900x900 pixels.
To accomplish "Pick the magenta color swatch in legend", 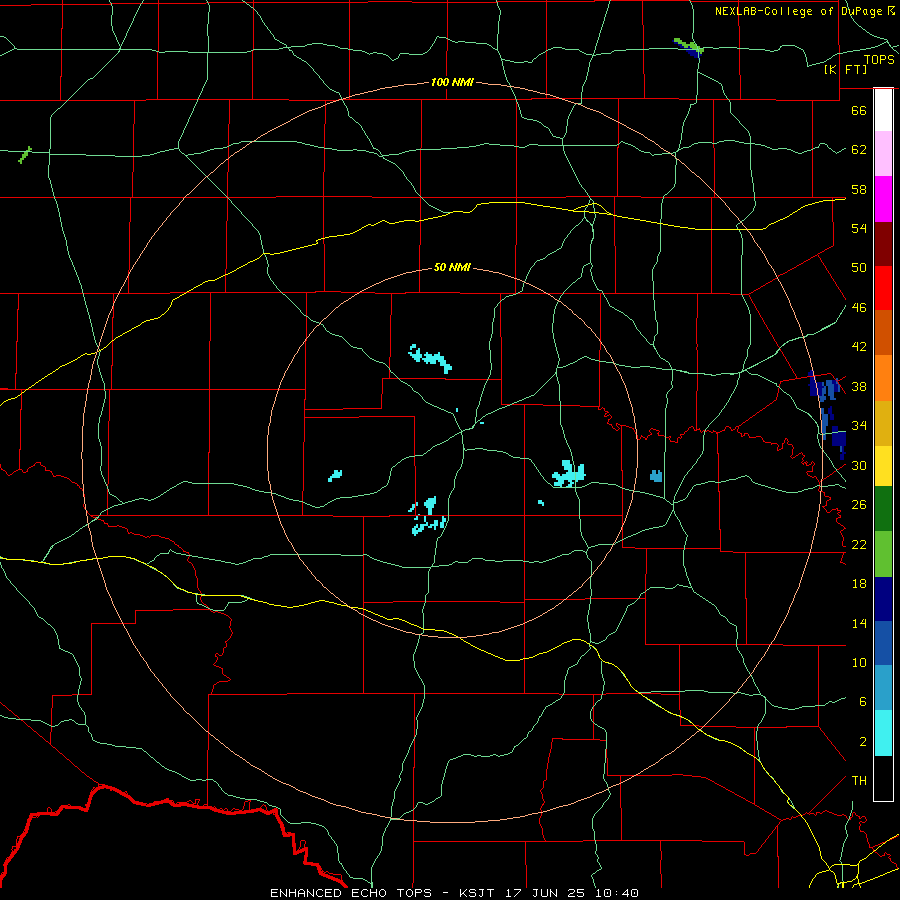I will coord(883,199).
